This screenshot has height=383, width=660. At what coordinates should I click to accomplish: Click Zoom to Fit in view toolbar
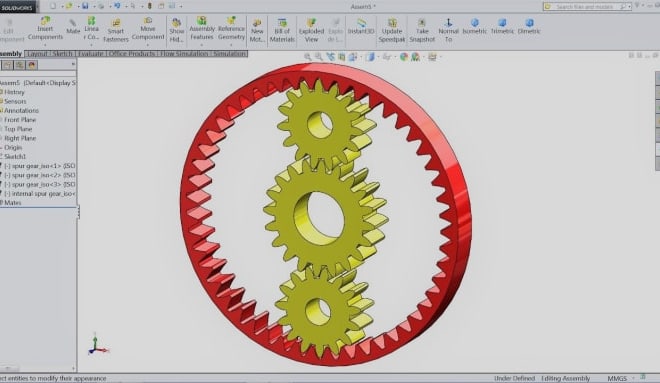[x=308, y=56]
